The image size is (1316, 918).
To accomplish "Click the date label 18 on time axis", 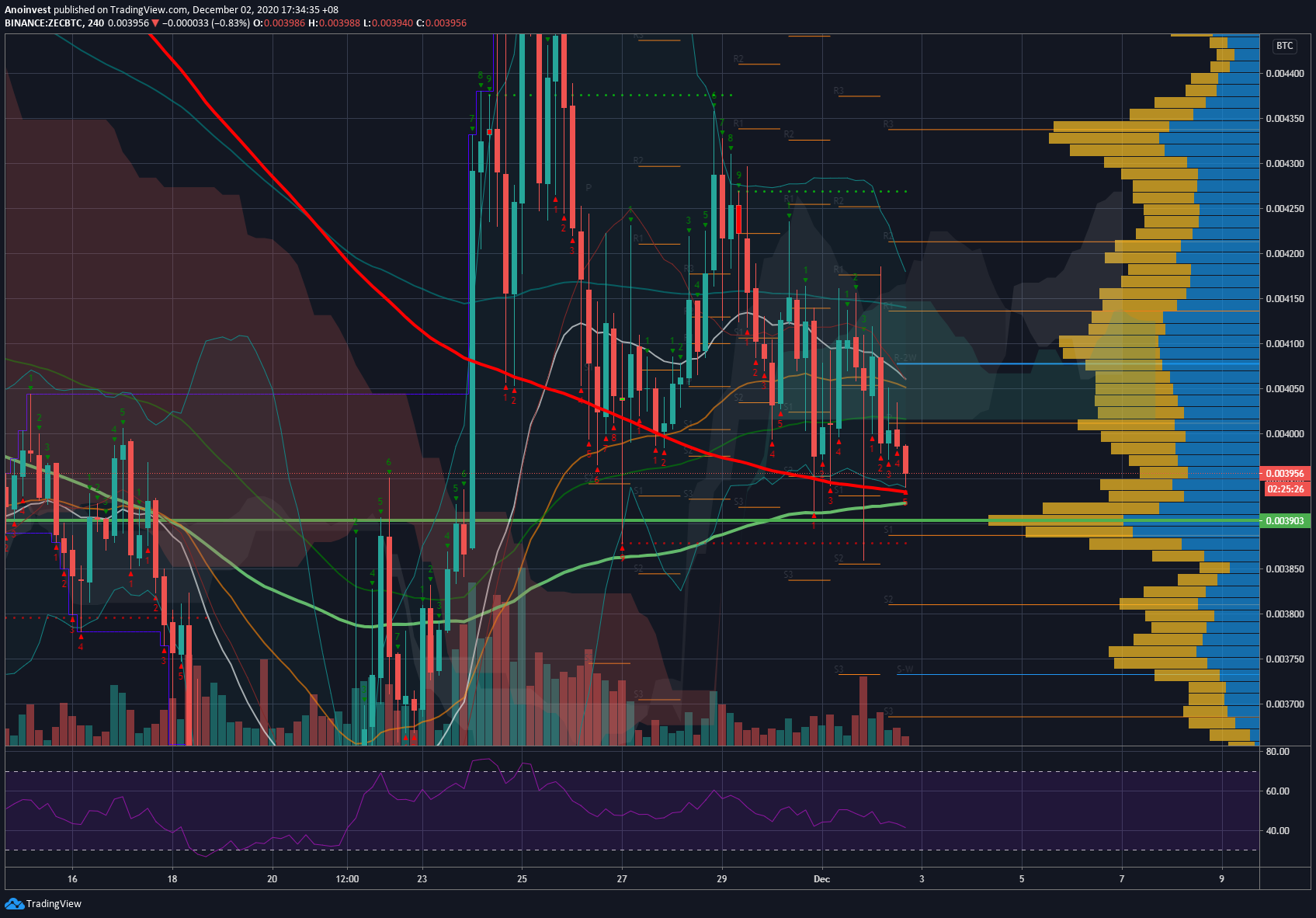I will point(172,879).
